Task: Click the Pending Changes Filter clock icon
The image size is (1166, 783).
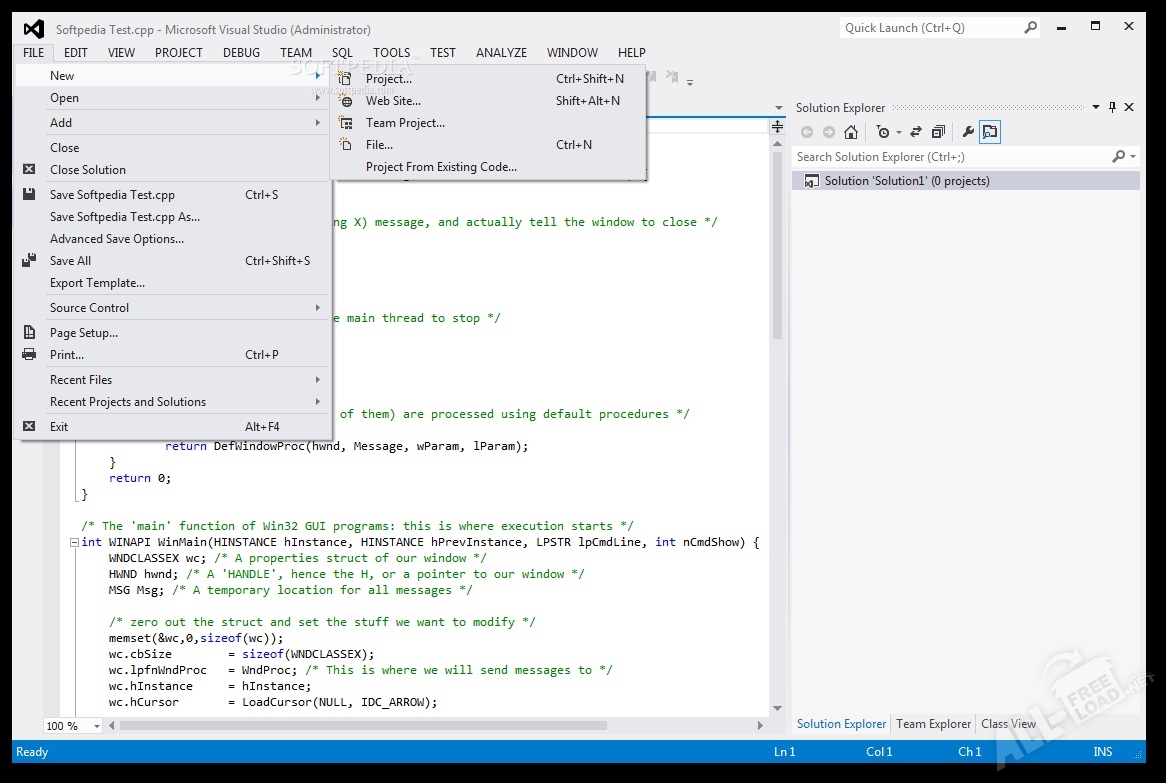Action: [x=883, y=132]
